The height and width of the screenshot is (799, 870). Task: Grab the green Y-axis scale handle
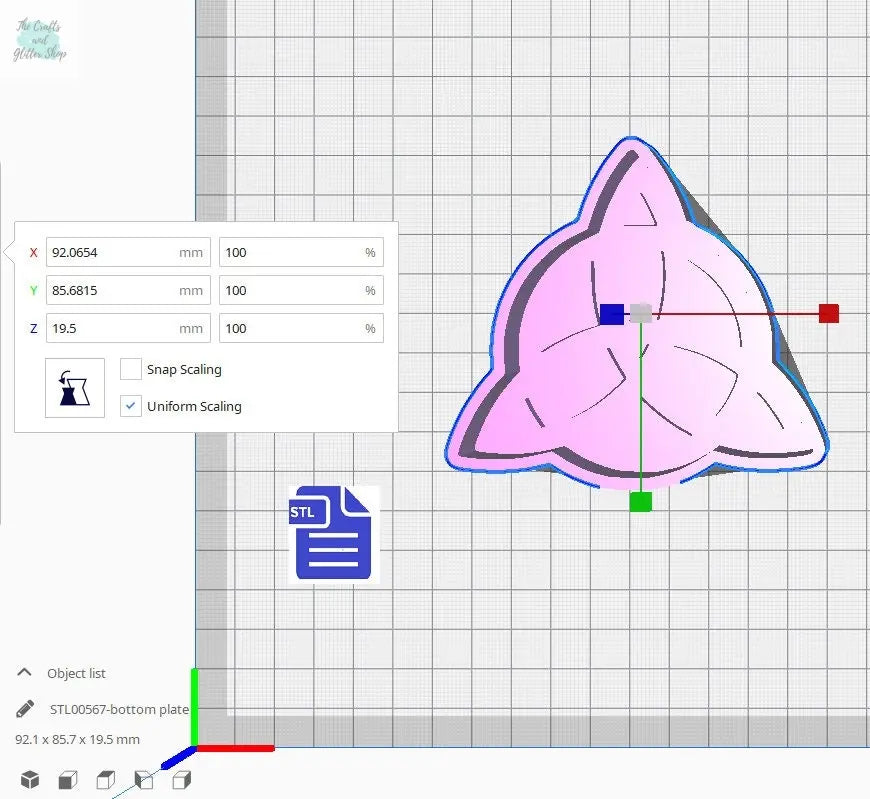(x=641, y=502)
